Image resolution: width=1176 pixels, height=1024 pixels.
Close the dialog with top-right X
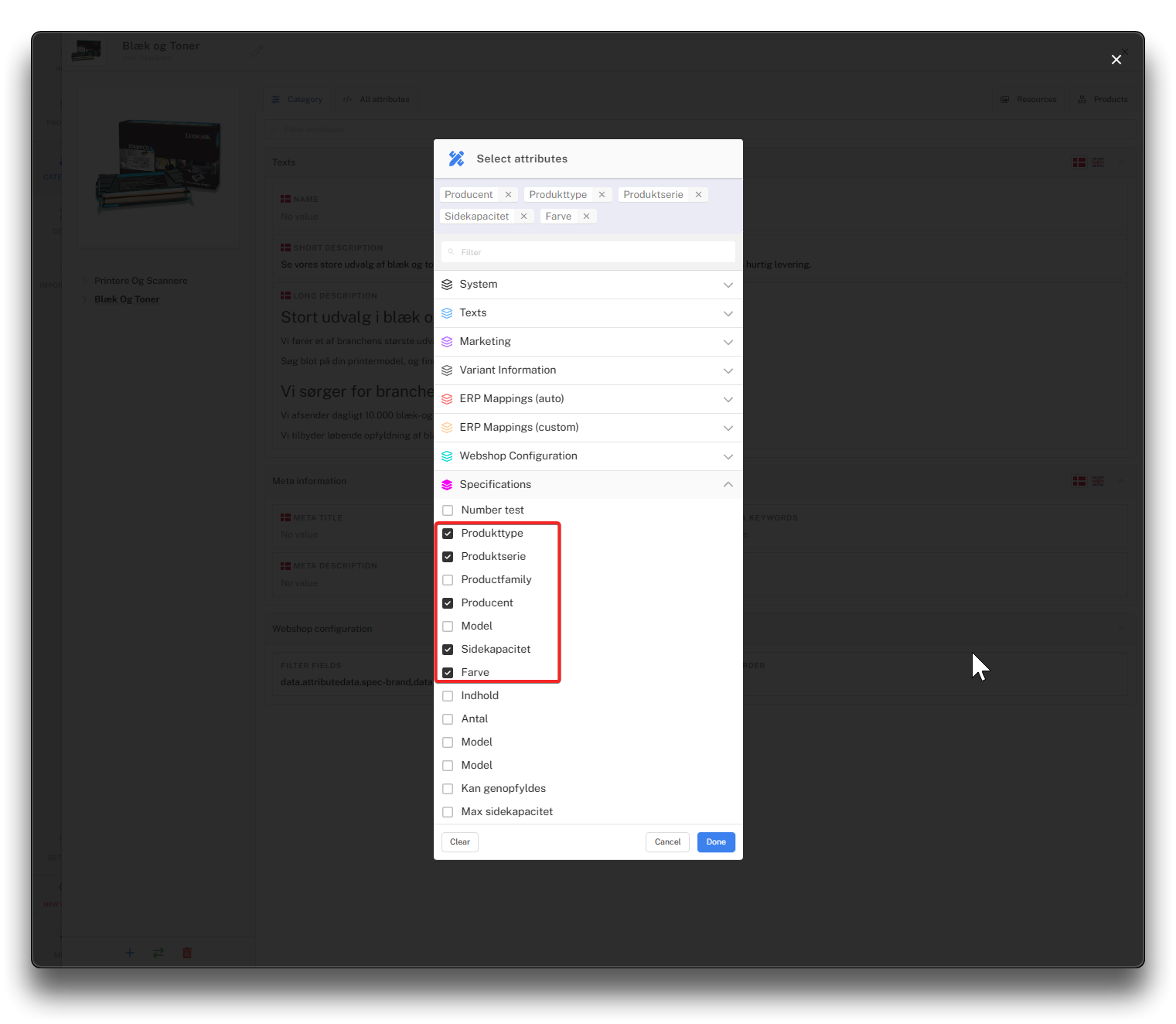coord(1116,60)
